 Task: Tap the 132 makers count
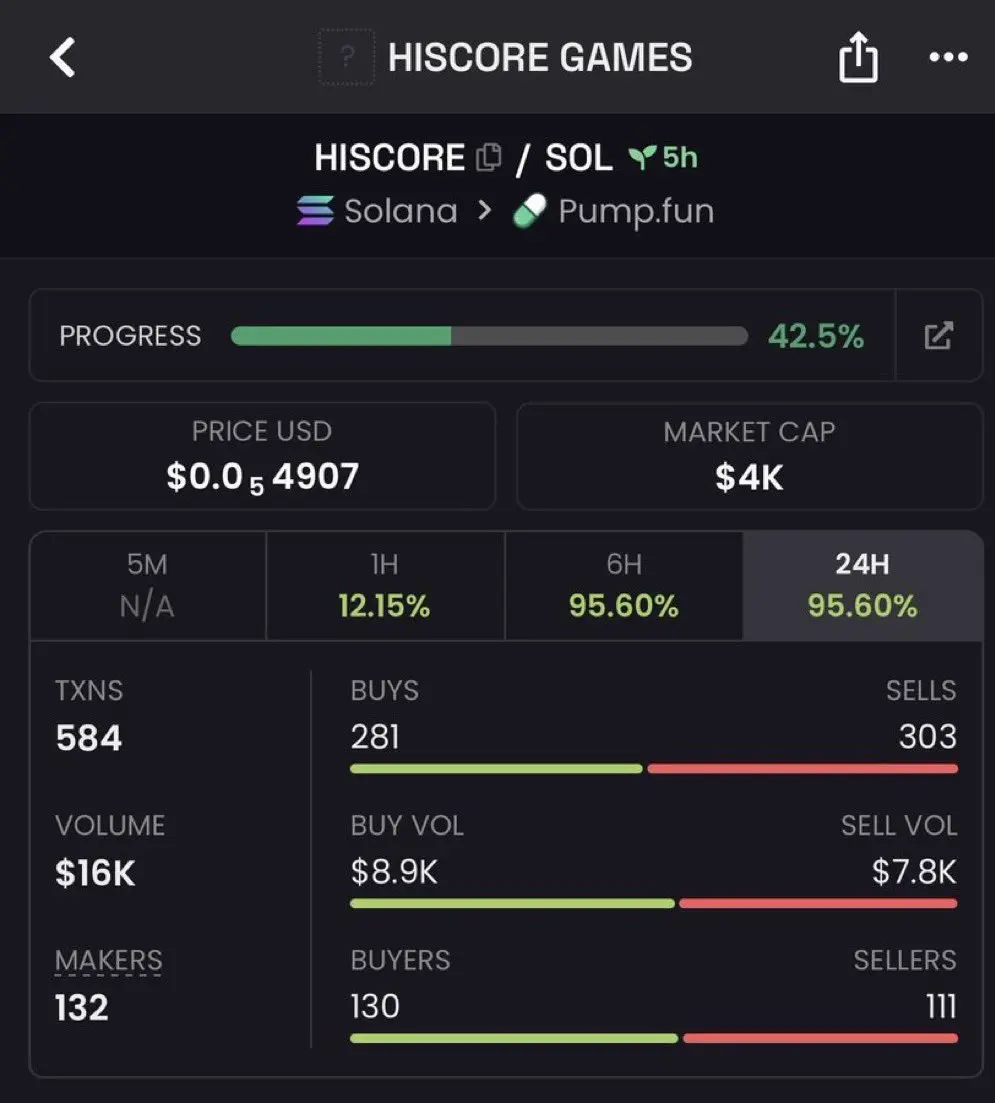[x=82, y=1007]
